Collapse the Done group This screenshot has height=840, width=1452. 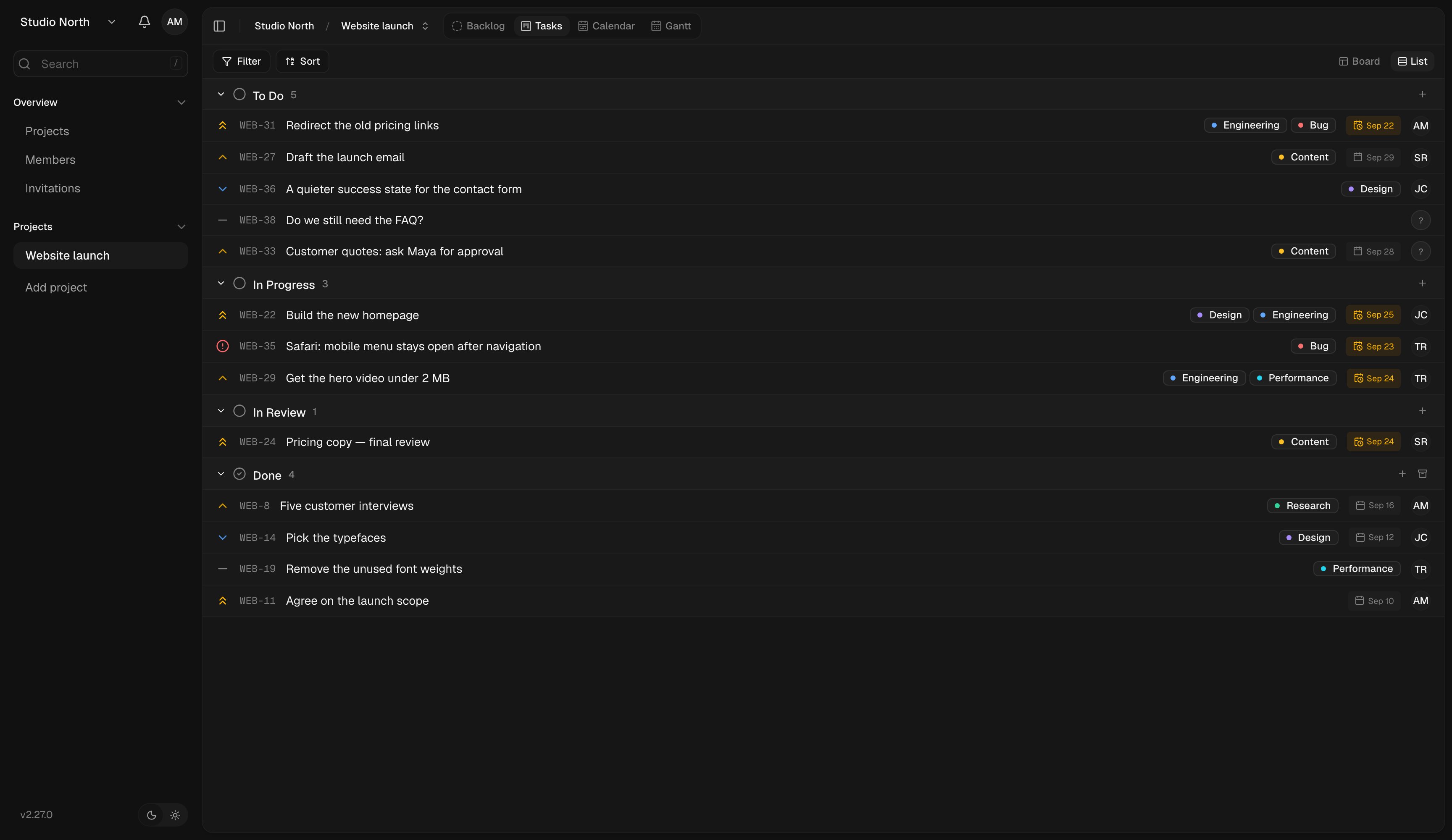(x=221, y=474)
